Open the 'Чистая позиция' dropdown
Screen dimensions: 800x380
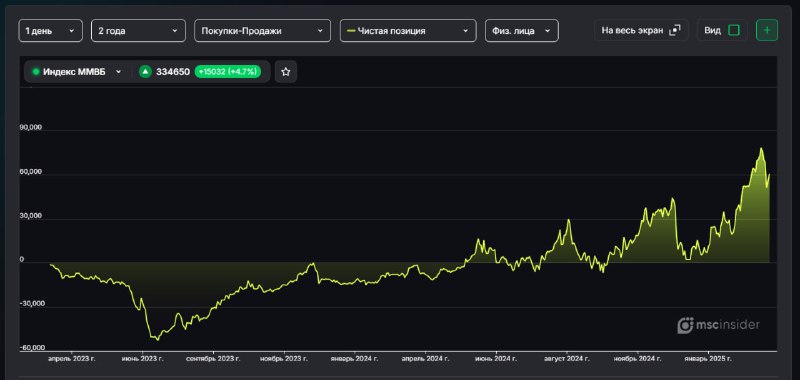point(408,31)
